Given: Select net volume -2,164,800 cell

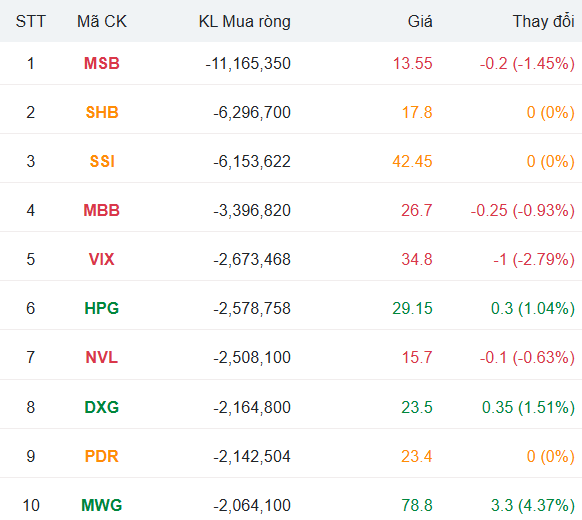Looking at the screenshot, I should point(252,407).
